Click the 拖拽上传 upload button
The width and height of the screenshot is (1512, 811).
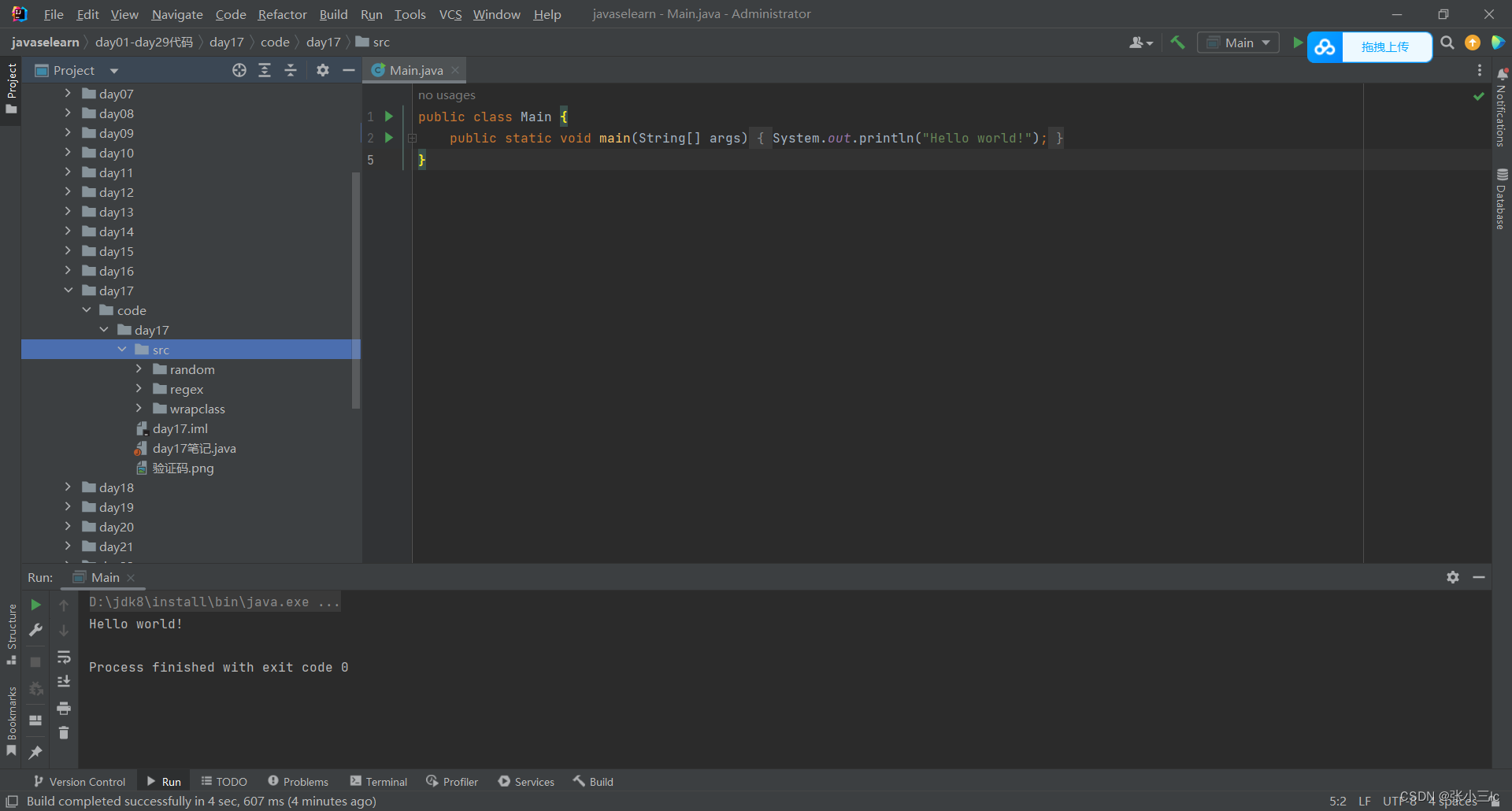click(x=1385, y=47)
